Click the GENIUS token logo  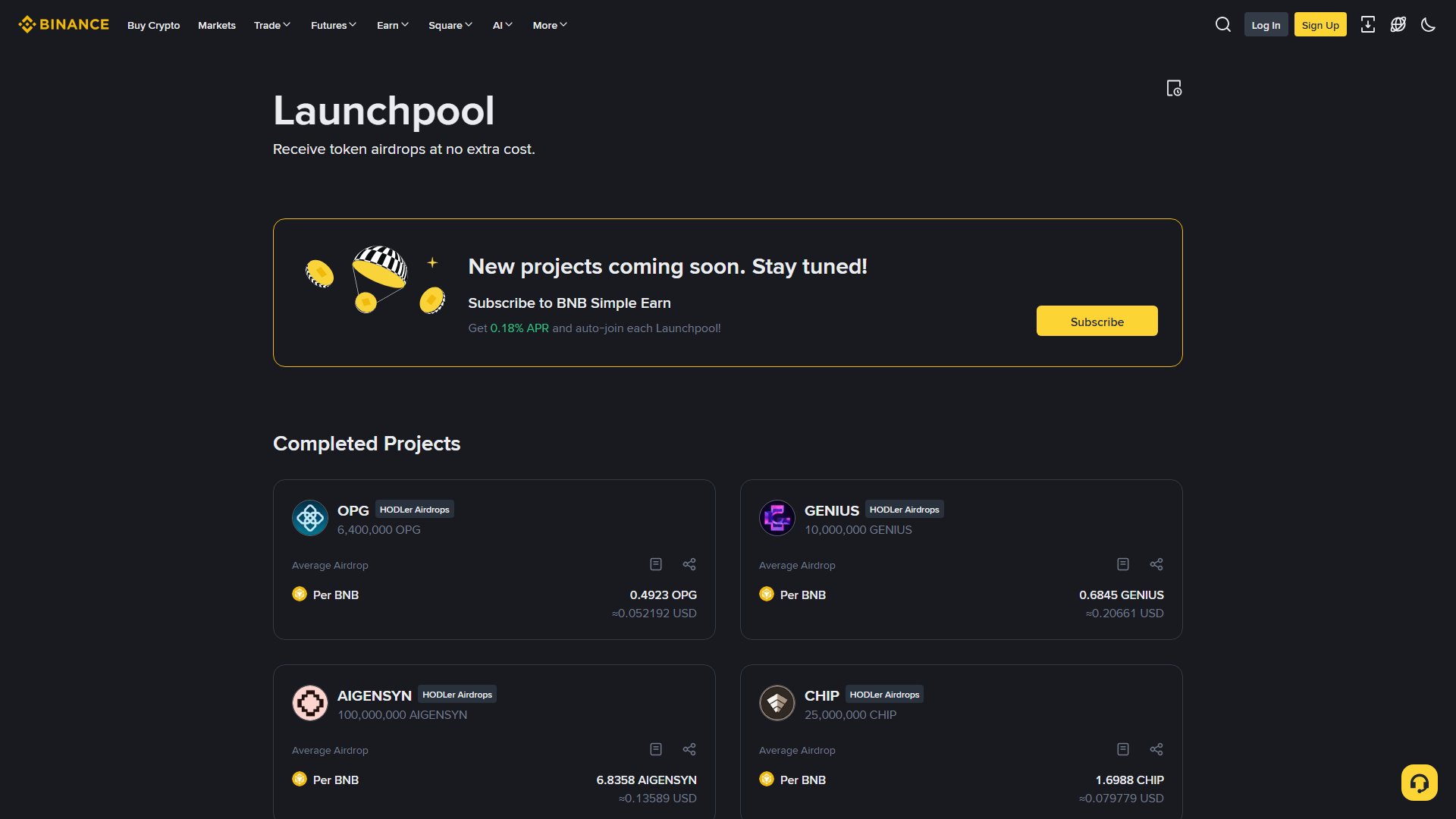point(777,519)
